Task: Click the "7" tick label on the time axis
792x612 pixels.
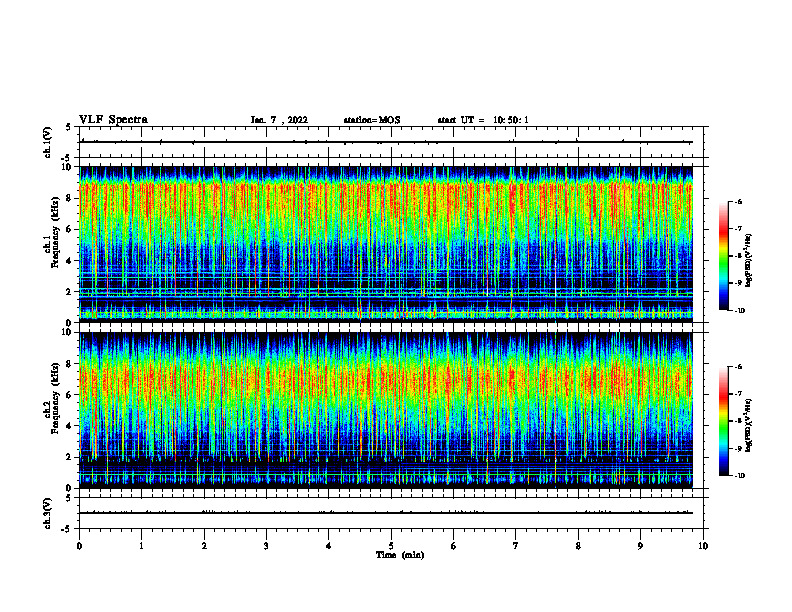Action: tap(516, 546)
